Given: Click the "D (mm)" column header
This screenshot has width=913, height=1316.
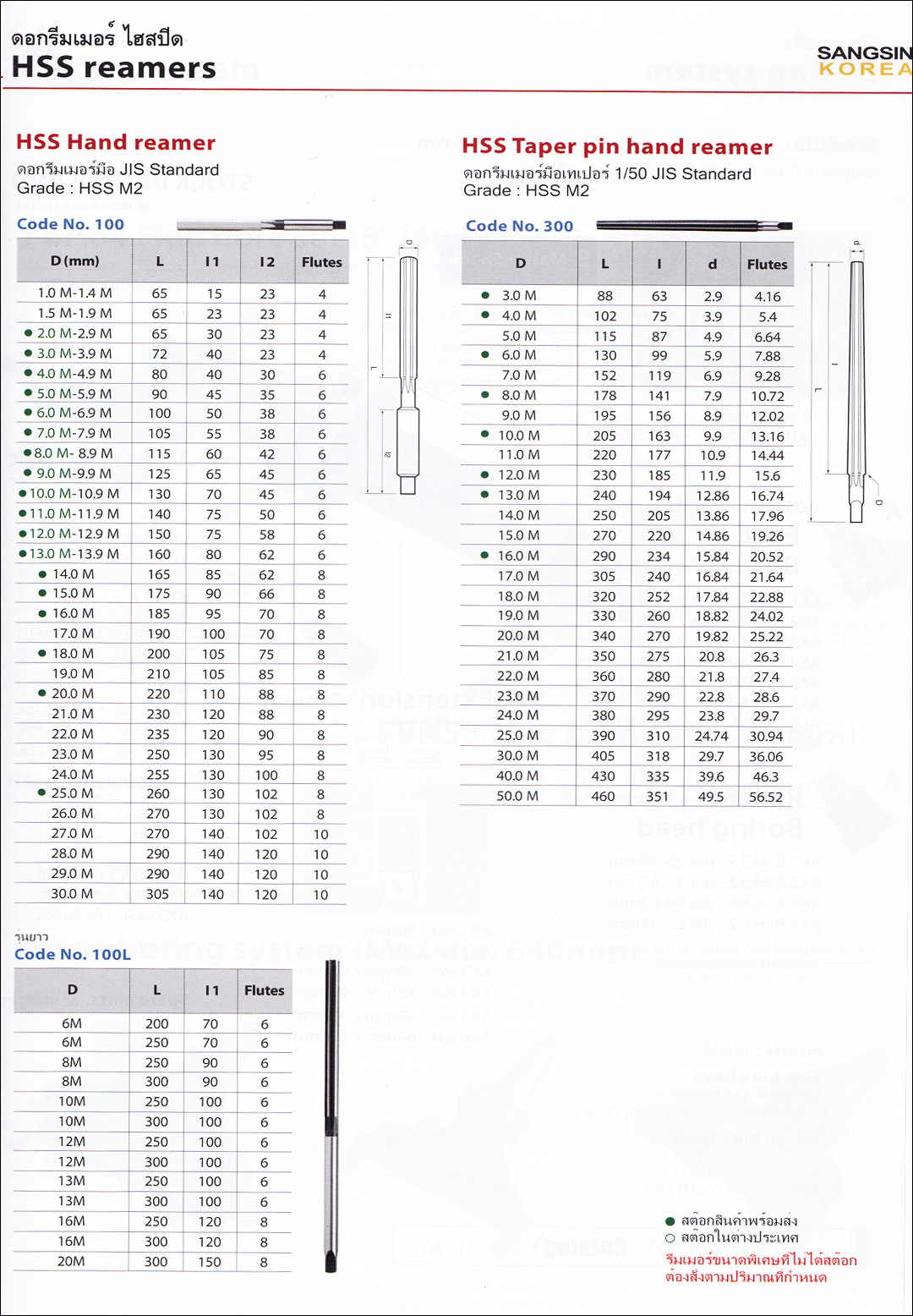Looking at the screenshot, I should 74,261.
